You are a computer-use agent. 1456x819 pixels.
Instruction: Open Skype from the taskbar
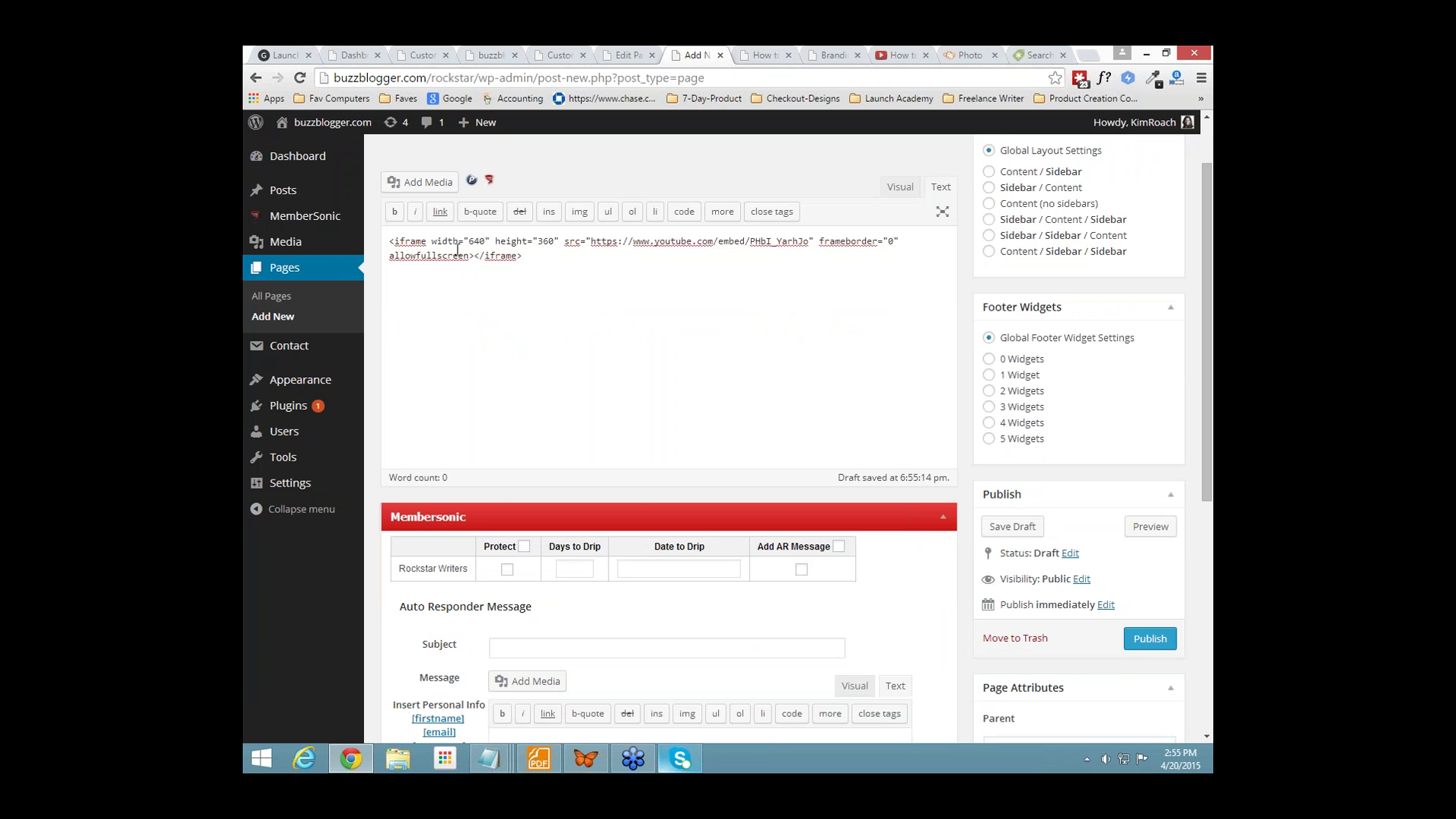point(680,758)
